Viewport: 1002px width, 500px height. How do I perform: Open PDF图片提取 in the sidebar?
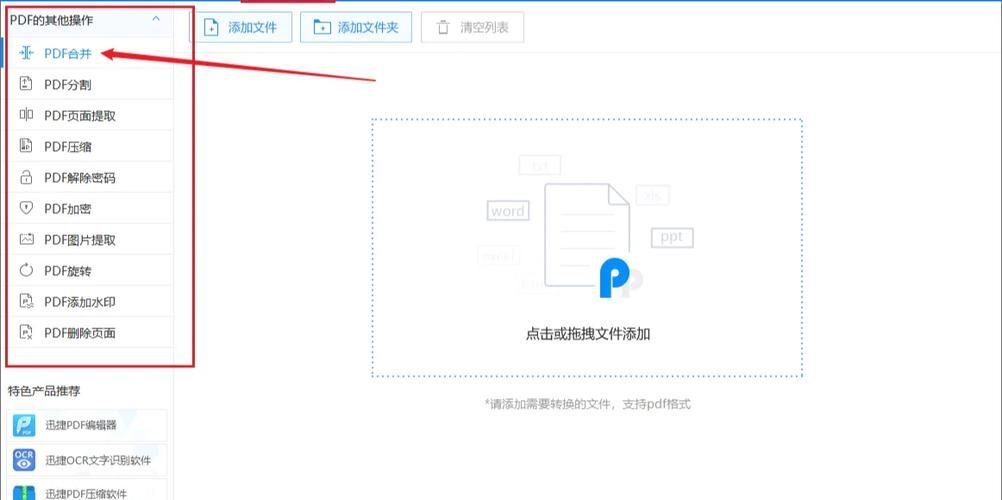[89, 240]
